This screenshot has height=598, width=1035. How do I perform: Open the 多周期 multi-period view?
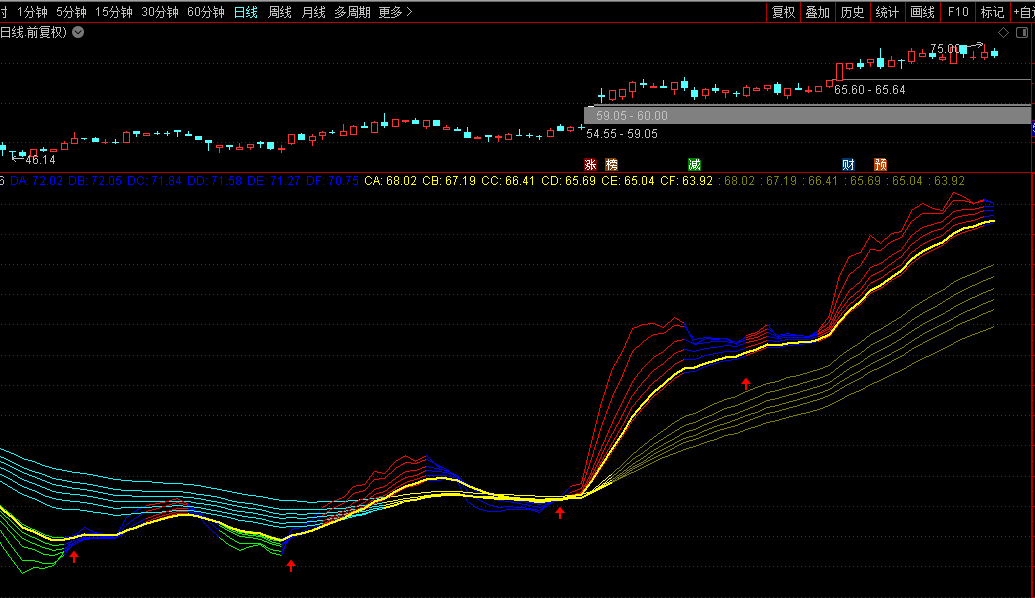coord(352,12)
